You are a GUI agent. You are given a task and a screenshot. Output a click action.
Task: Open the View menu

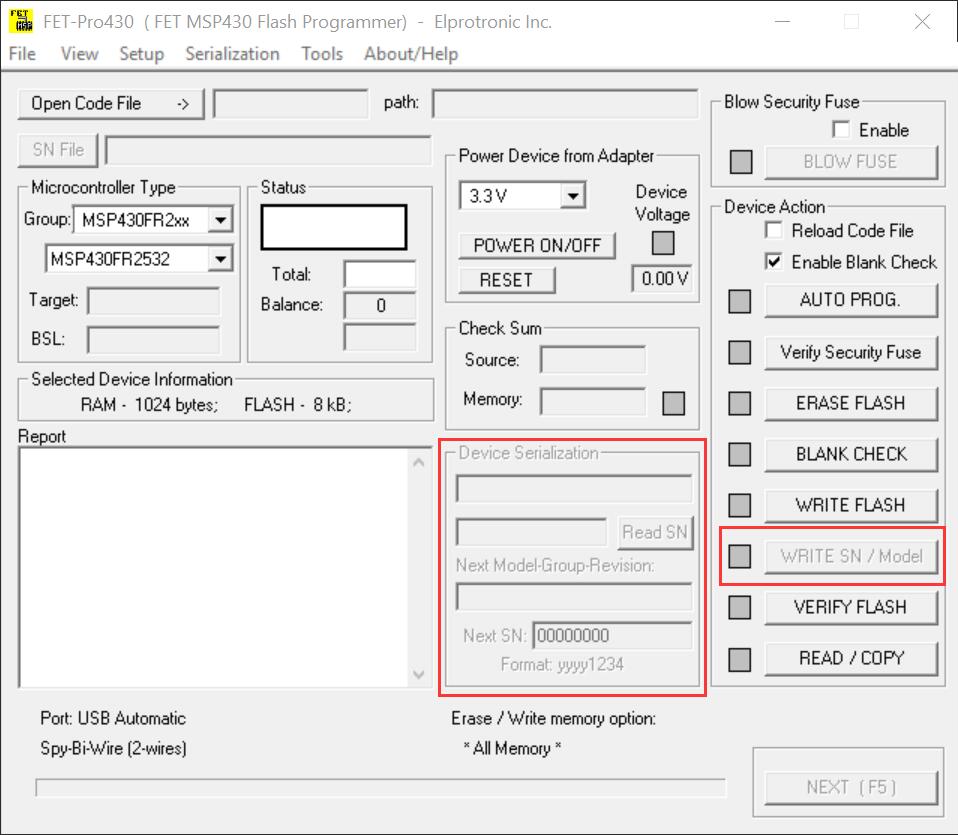click(x=79, y=54)
